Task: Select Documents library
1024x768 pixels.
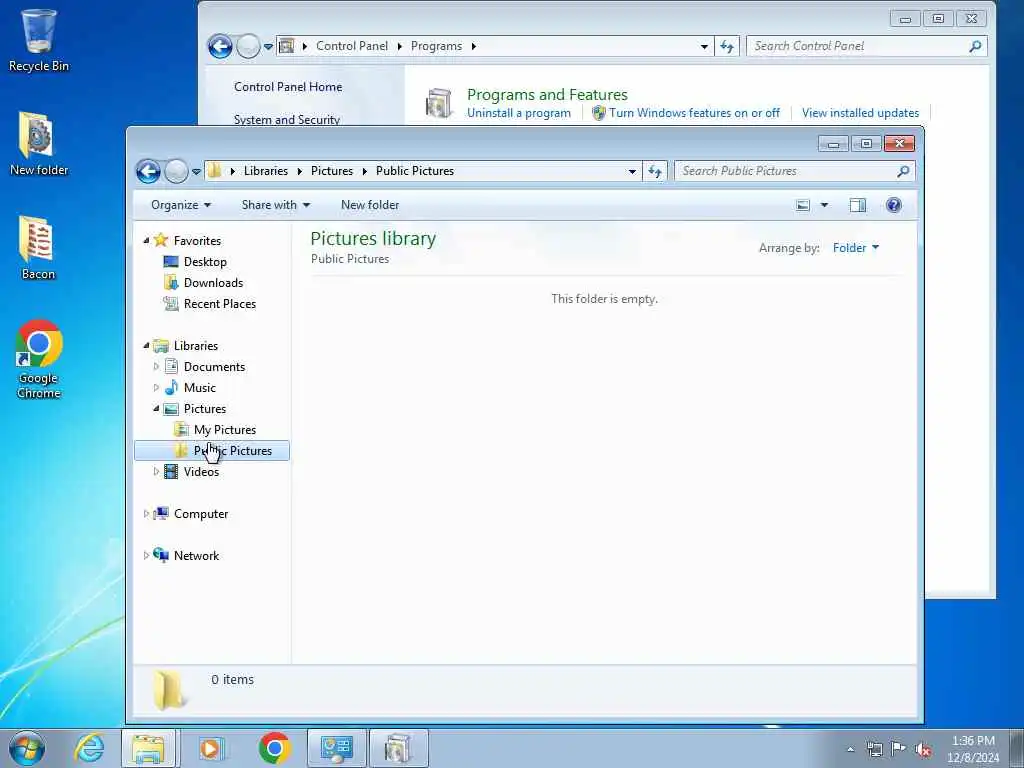Action: coord(214,367)
